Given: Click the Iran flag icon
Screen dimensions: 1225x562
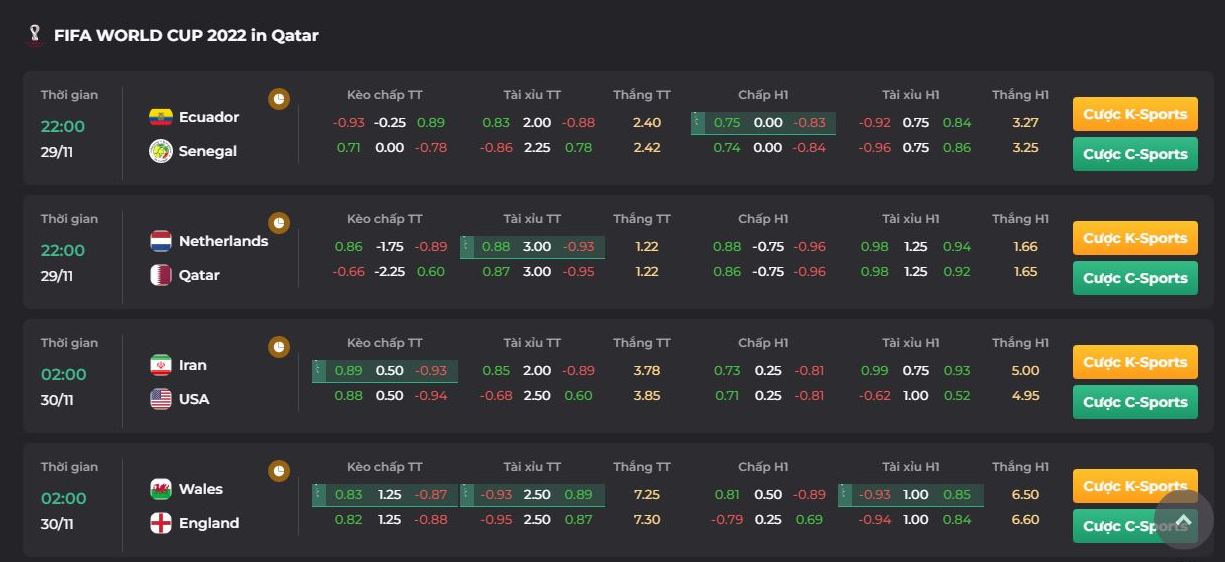Looking at the screenshot, I should [160, 365].
